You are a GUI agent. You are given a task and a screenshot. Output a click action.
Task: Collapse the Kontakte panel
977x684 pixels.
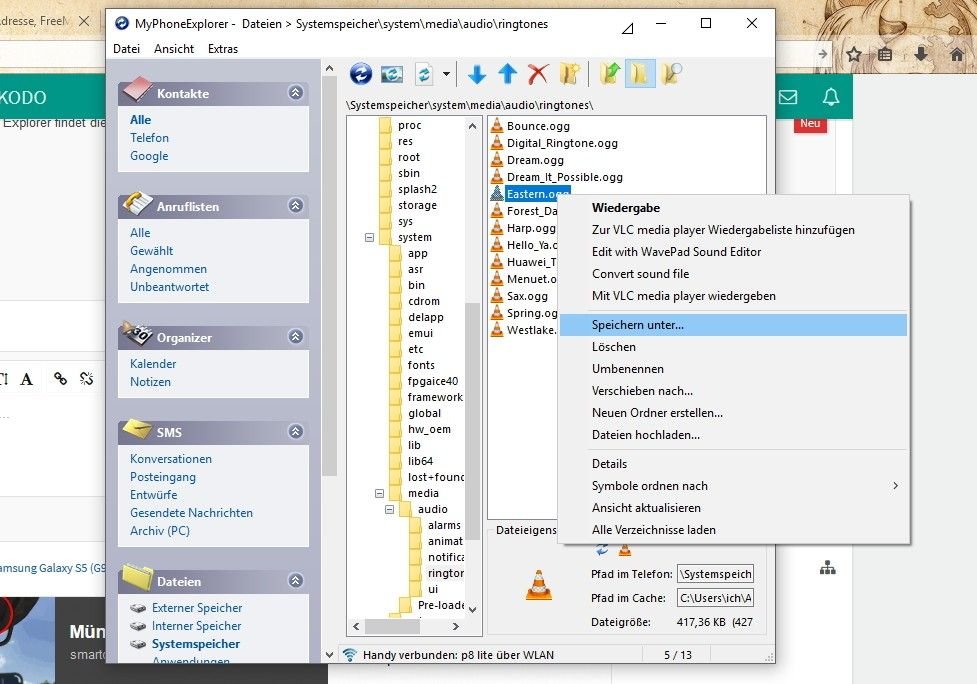coord(295,93)
